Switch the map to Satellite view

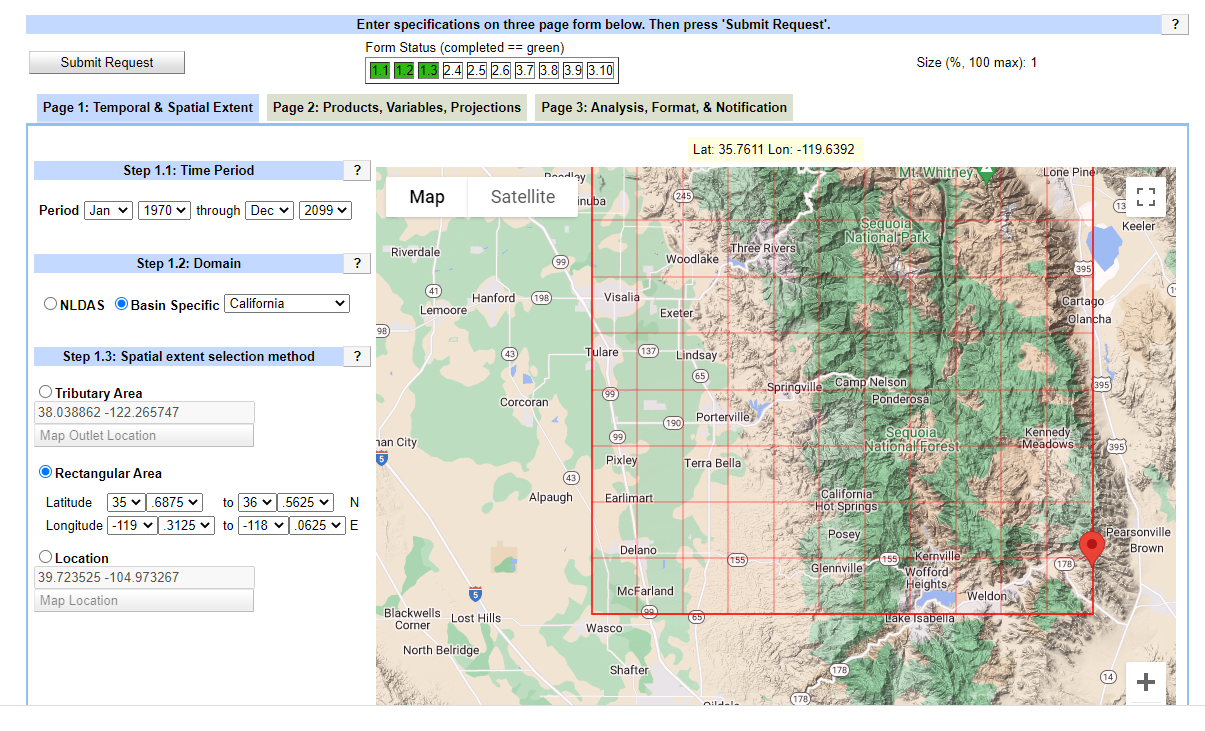(522, 197)
